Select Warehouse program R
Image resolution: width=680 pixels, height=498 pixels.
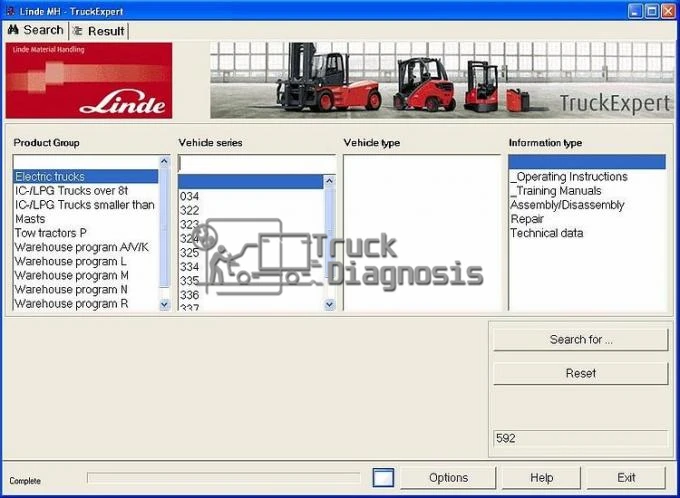coord(86,304)
